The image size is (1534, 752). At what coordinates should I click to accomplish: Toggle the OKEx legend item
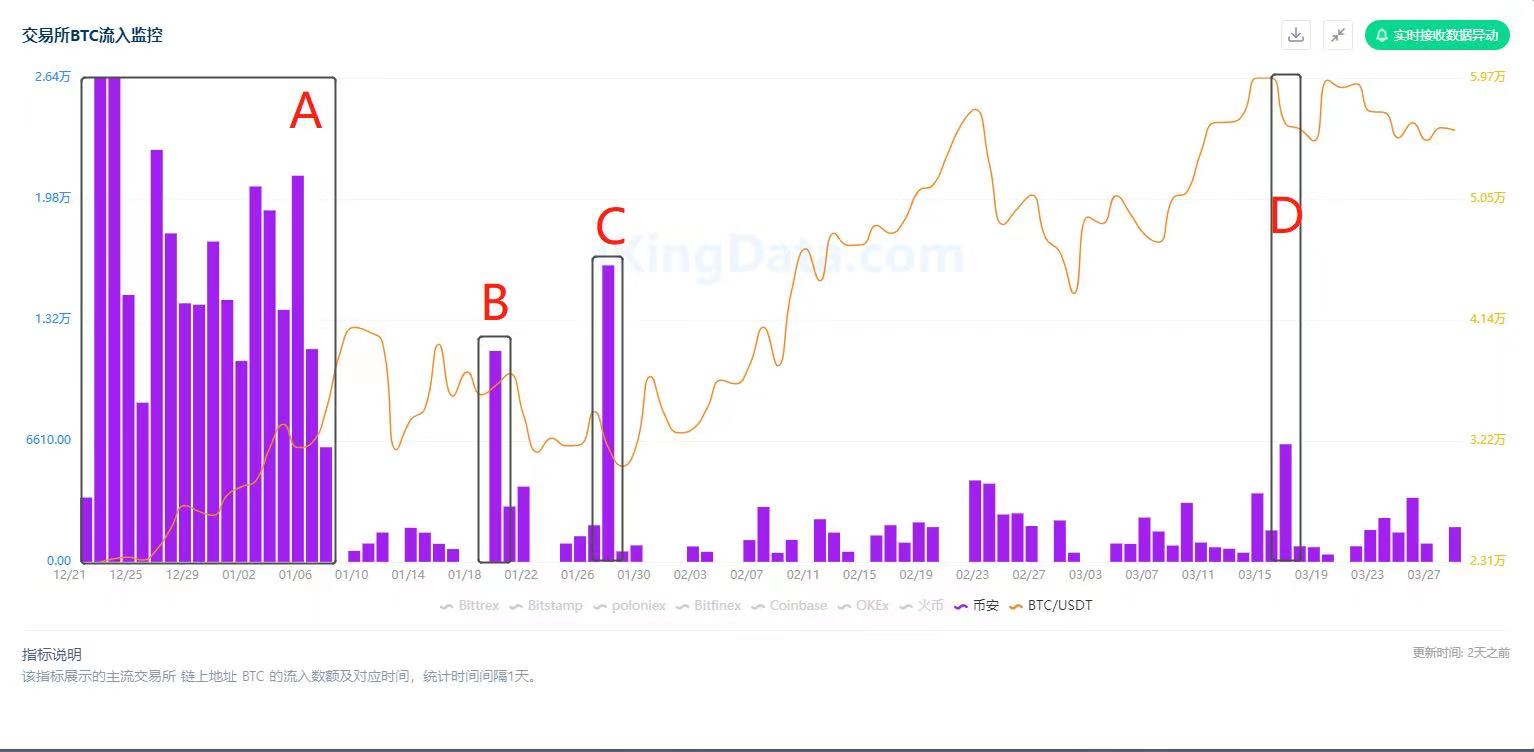[866, 606]
